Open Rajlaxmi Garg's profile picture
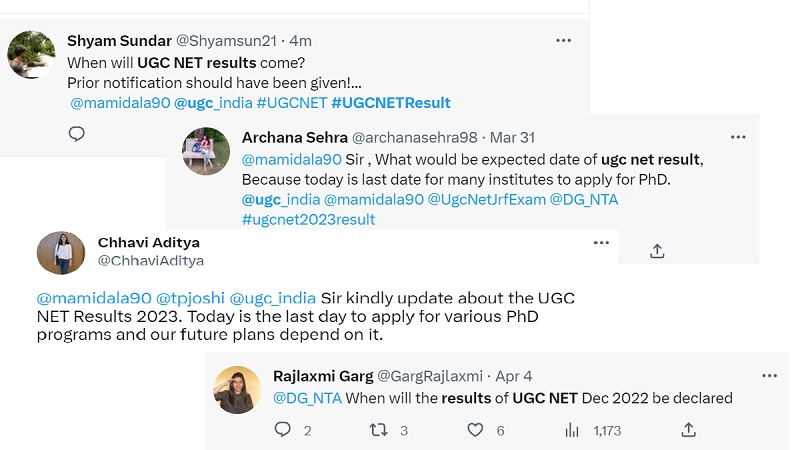The image size is (800, 450). click(x=237, y=389)
